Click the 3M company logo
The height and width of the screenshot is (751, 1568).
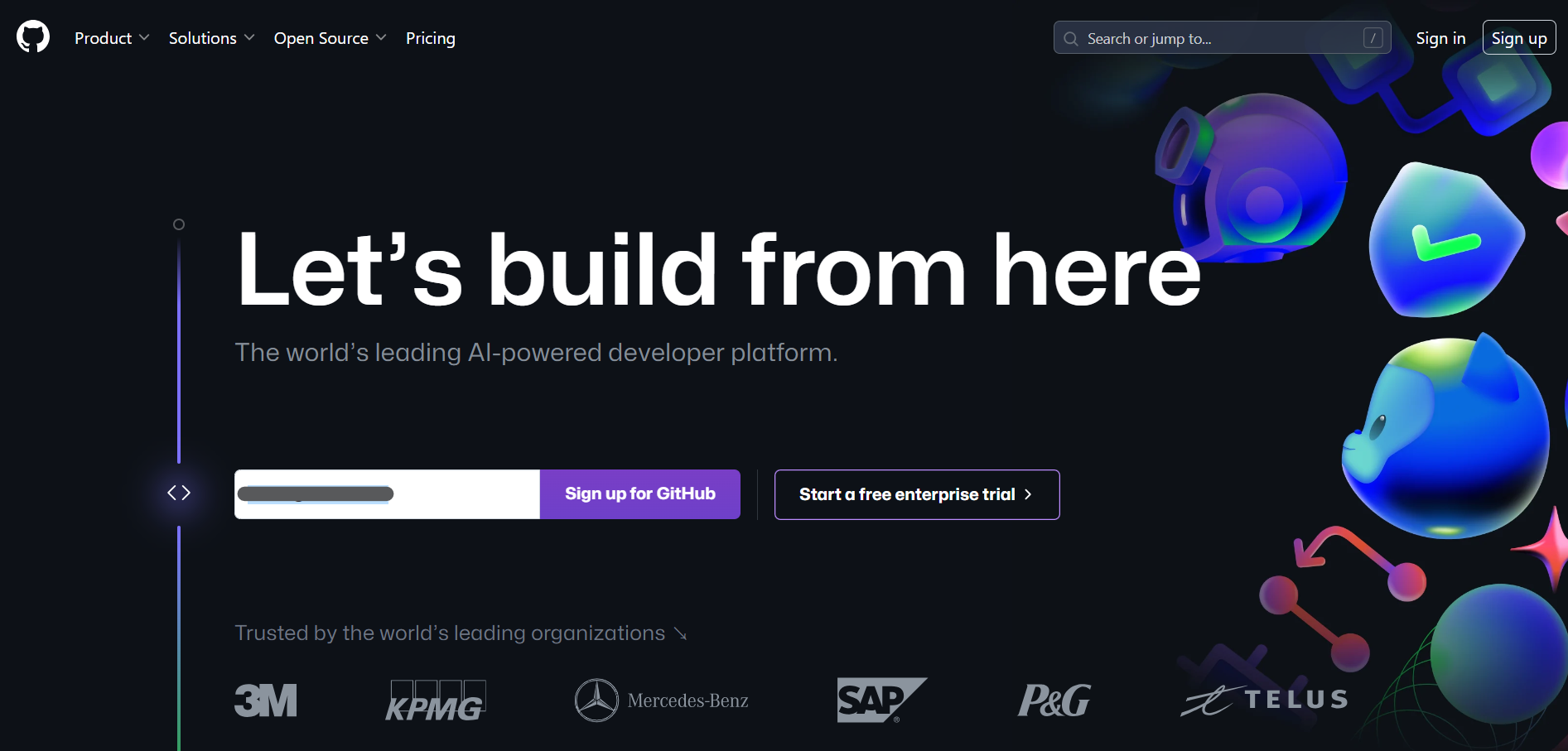coord(266,700)
